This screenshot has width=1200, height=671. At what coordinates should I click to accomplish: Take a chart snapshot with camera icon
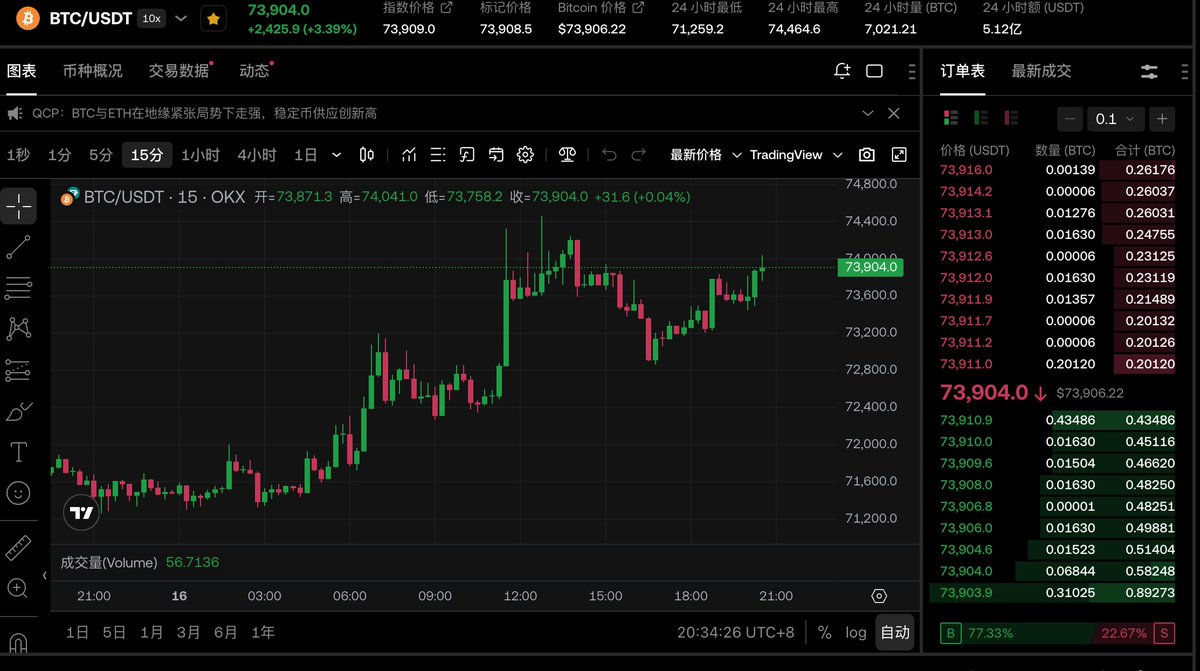point(867,155)
